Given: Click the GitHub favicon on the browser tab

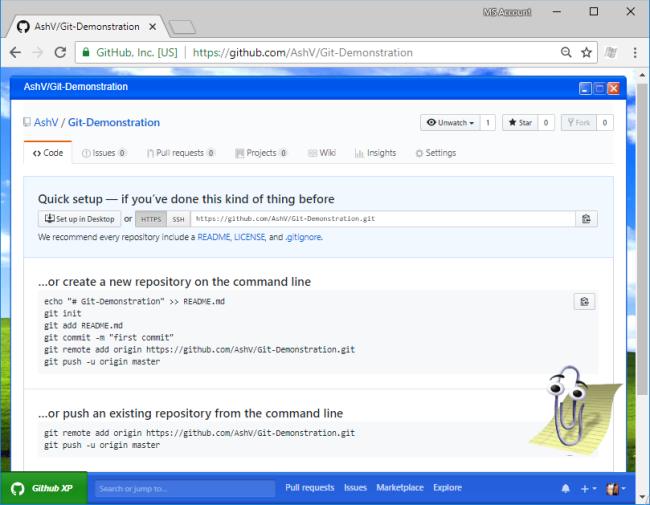Looking at the screenshot, I should 23,27.
